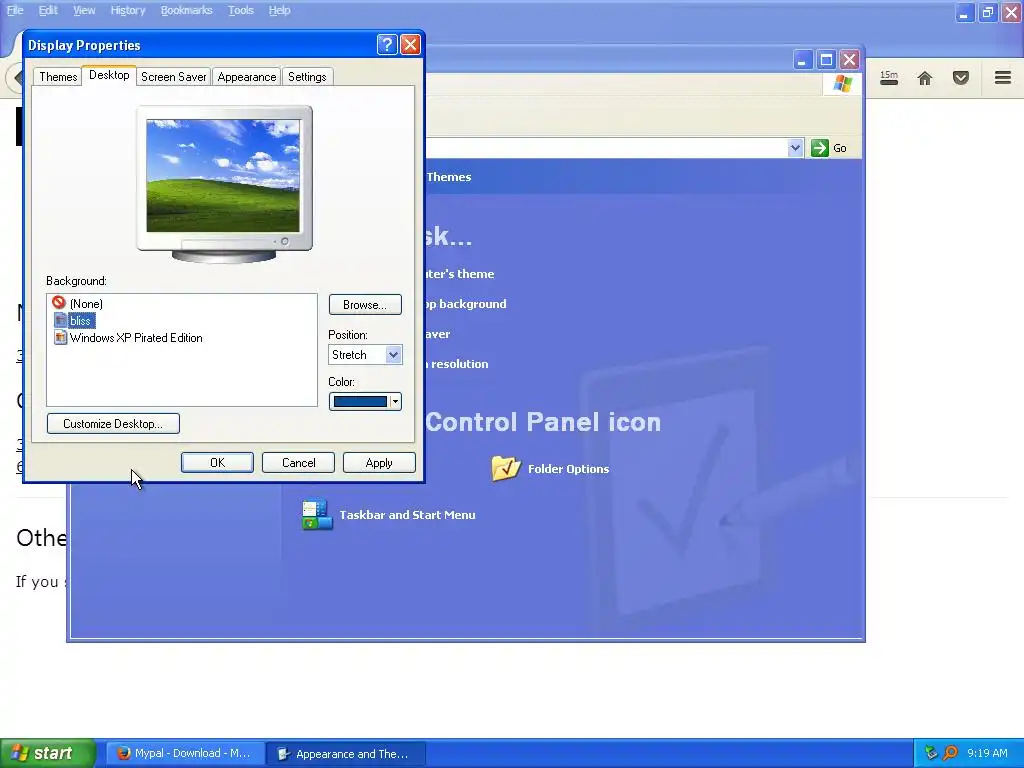Click the screen resolution task link
The height and width of the screenshot is (768, 1024).
point(456,364)
